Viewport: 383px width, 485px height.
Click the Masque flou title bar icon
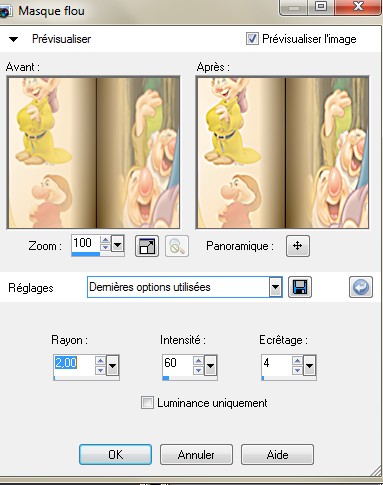5,12
